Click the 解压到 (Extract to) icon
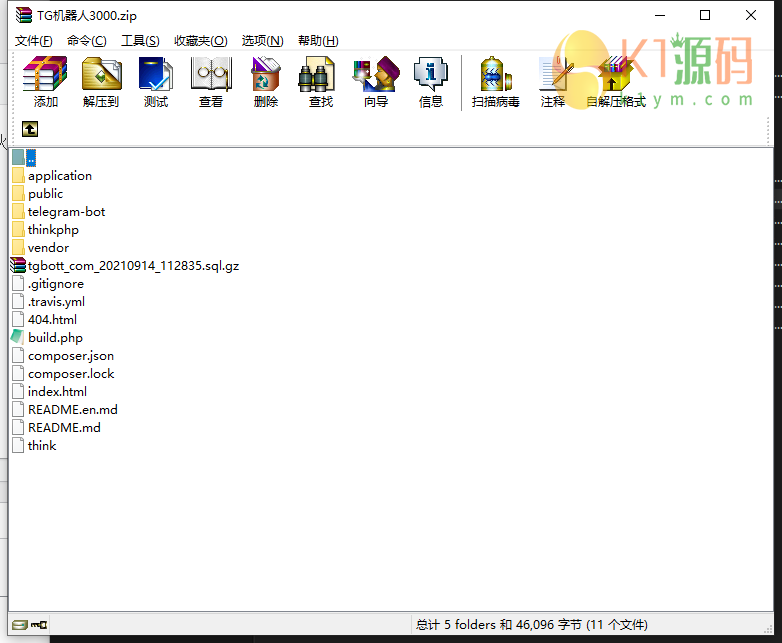Viewport: 782px width, 643px height. (x=101, y=74)
